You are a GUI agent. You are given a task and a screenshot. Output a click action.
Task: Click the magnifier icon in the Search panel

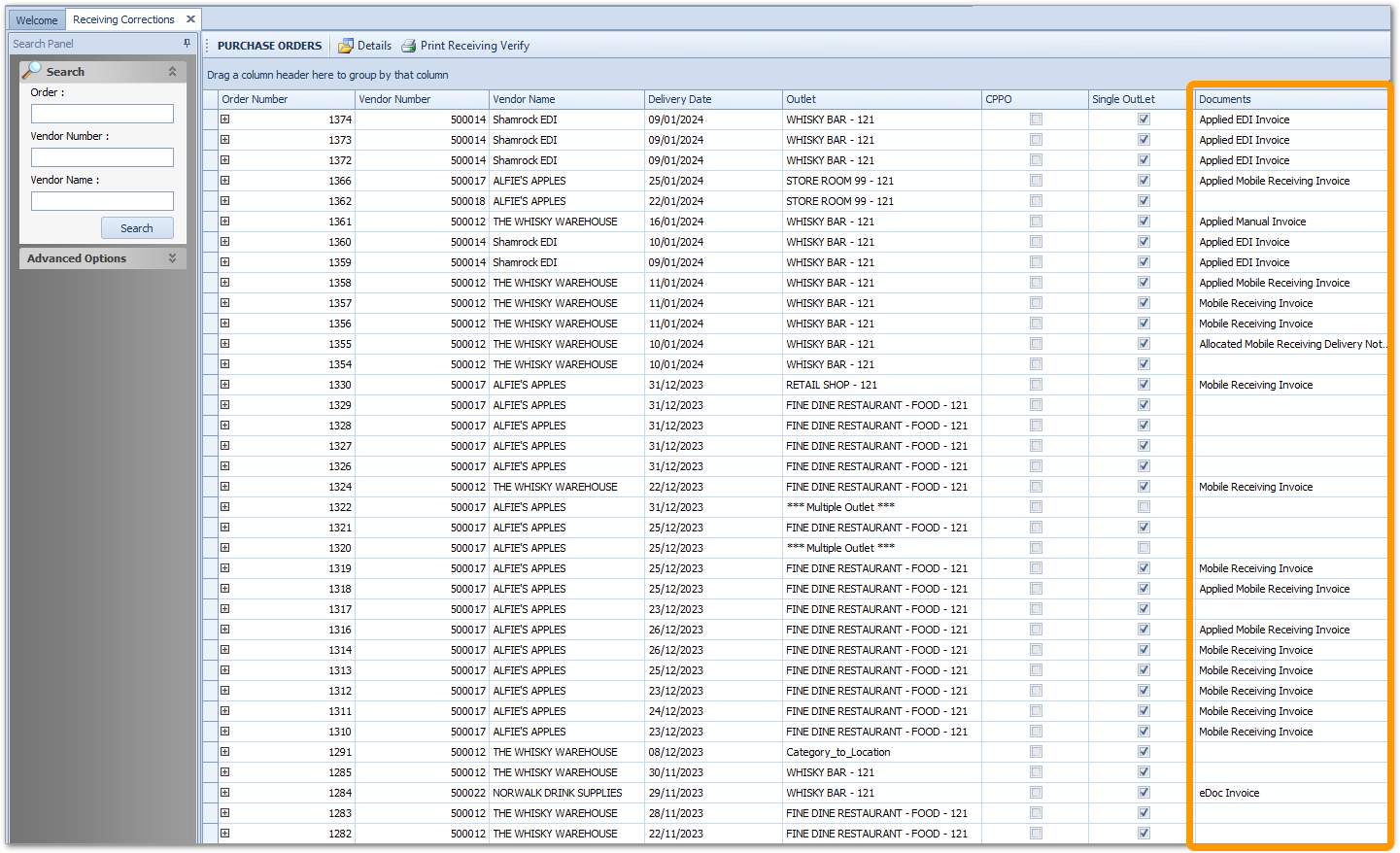coord(33,70)
